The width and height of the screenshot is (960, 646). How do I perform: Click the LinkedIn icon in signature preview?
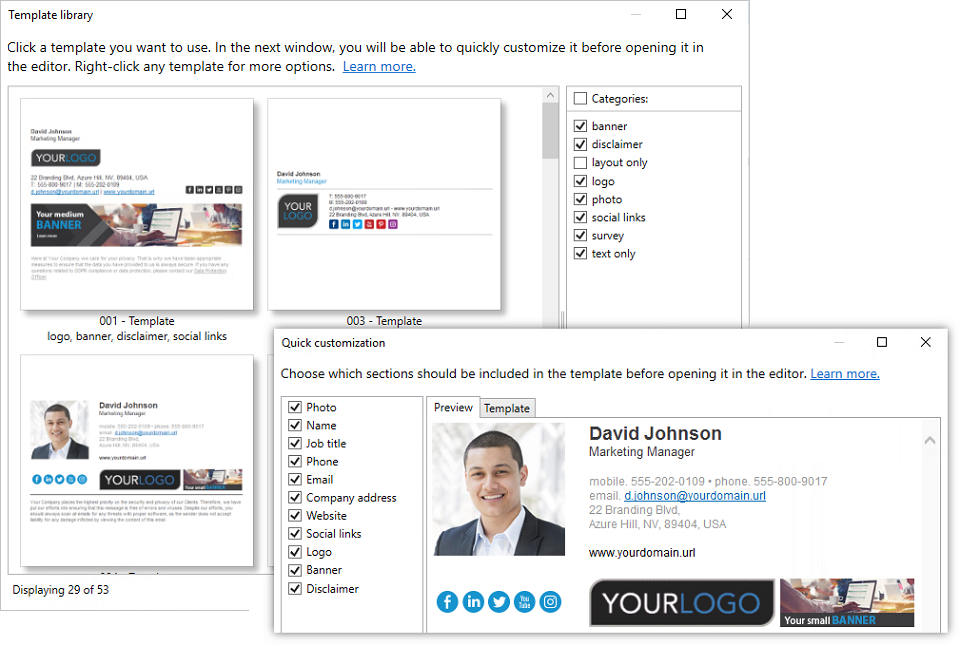pos(473,601)
